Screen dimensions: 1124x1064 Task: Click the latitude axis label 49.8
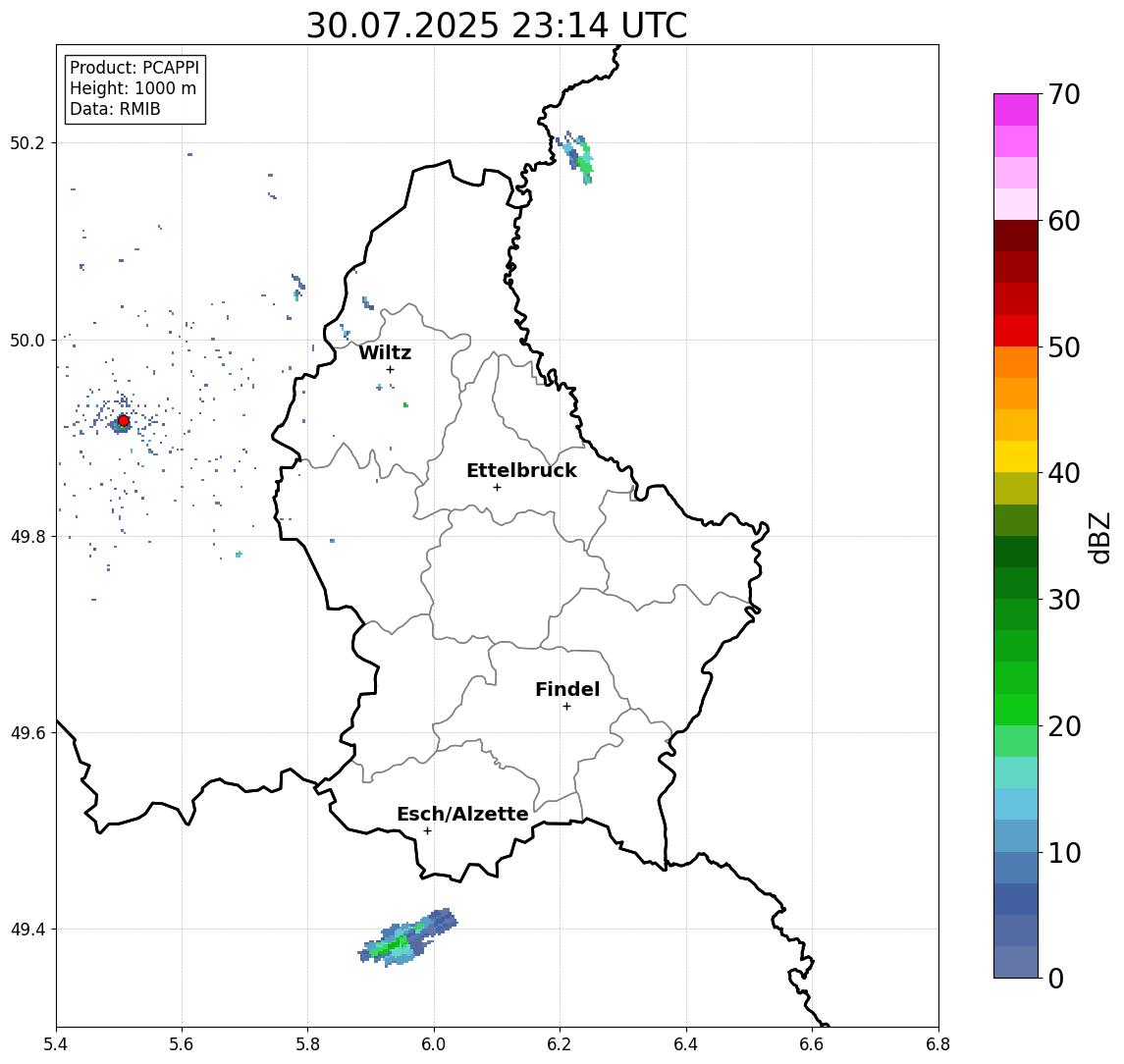pos(27,536)
